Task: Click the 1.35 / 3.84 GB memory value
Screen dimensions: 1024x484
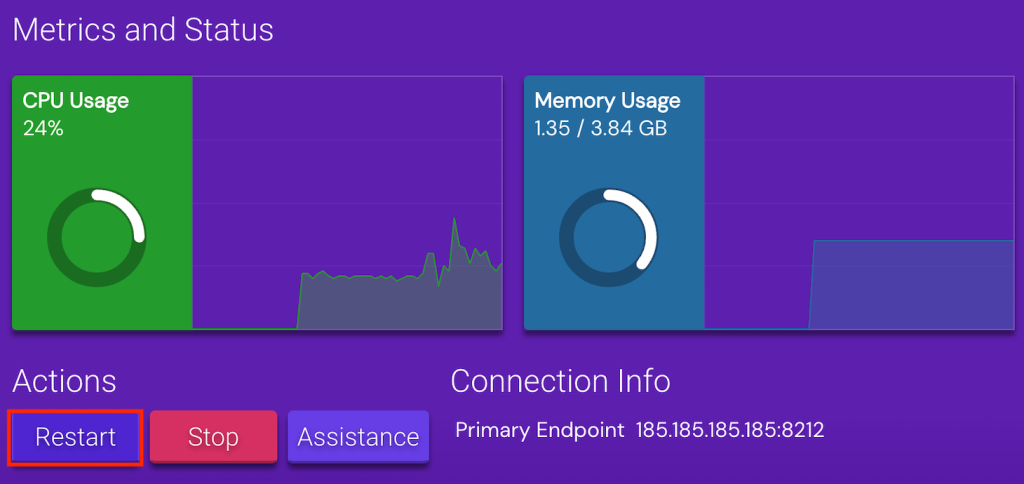Action: tap(600, 128)
